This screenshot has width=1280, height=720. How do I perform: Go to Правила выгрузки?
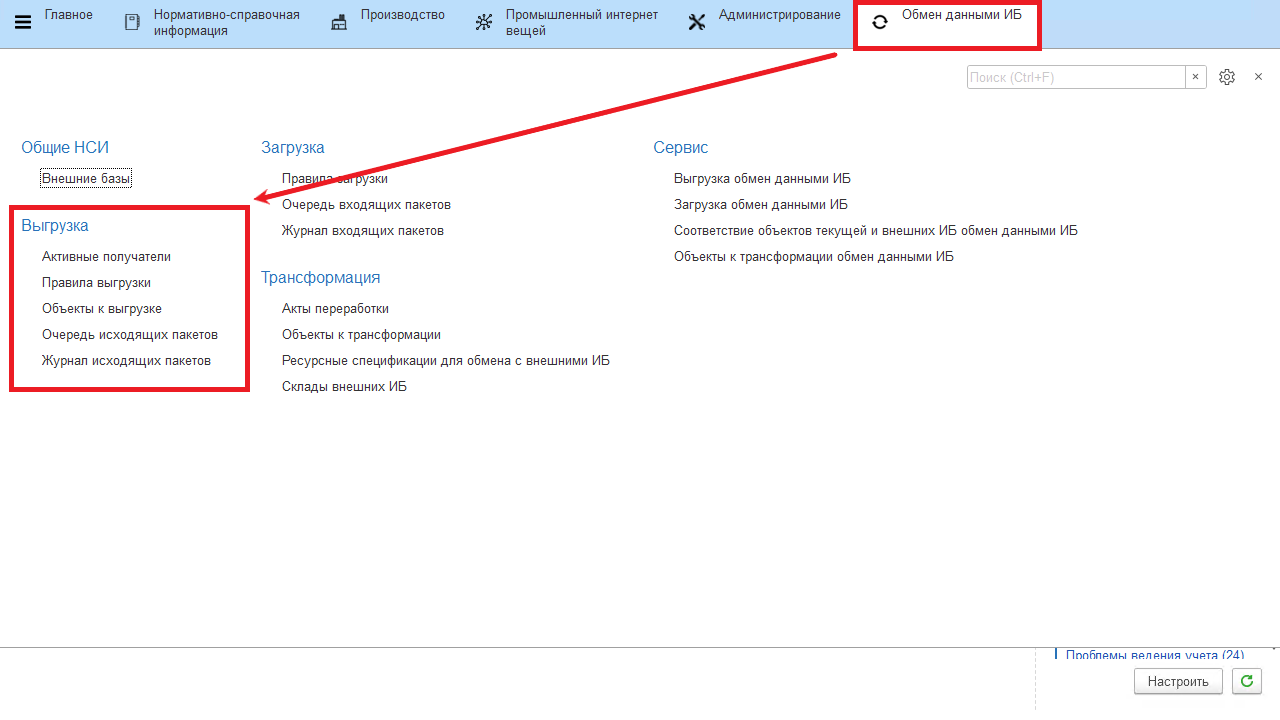click(x=96, y=283)
